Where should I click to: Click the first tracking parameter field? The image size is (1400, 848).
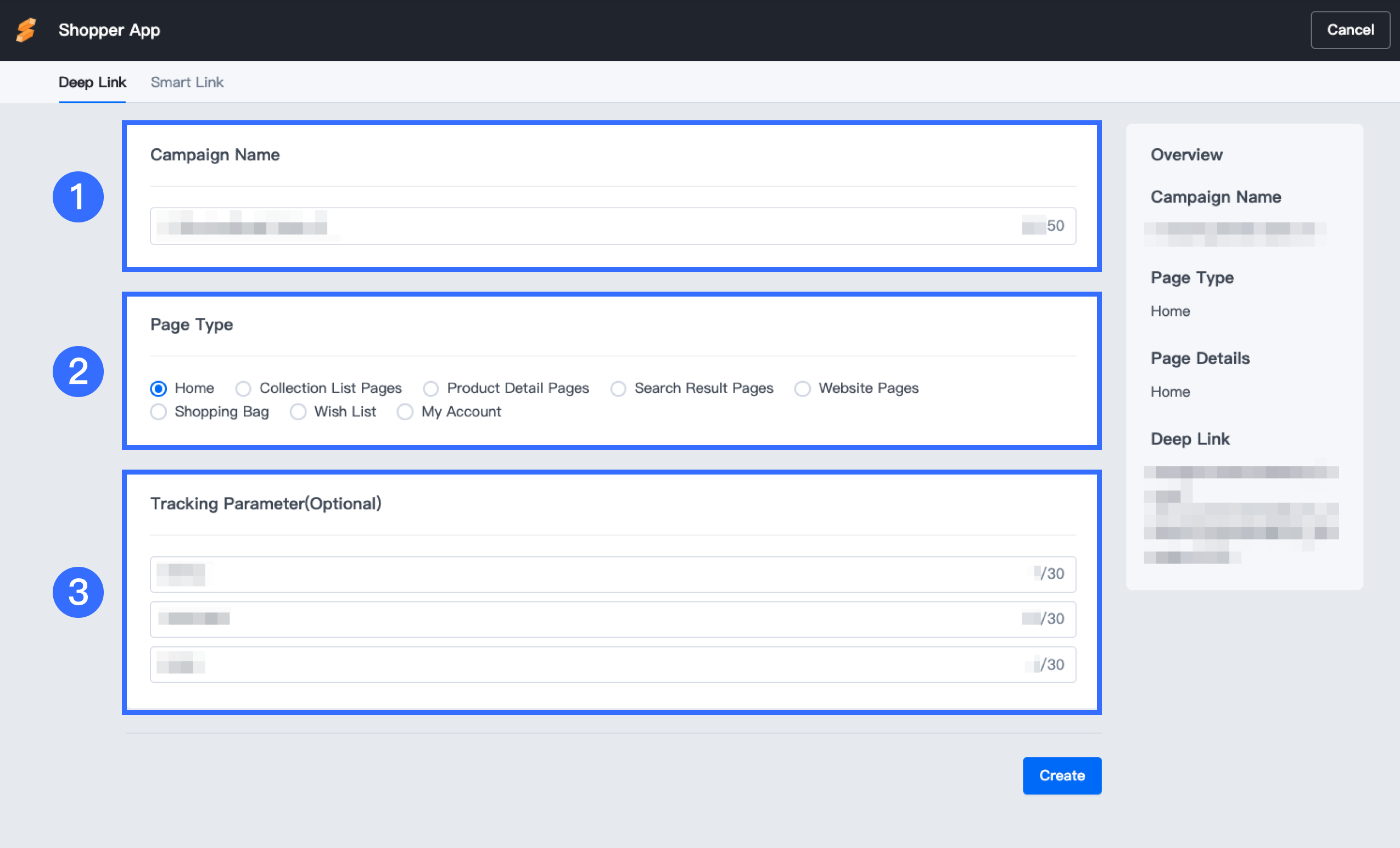pyautogui.click(x=613, y=574)
